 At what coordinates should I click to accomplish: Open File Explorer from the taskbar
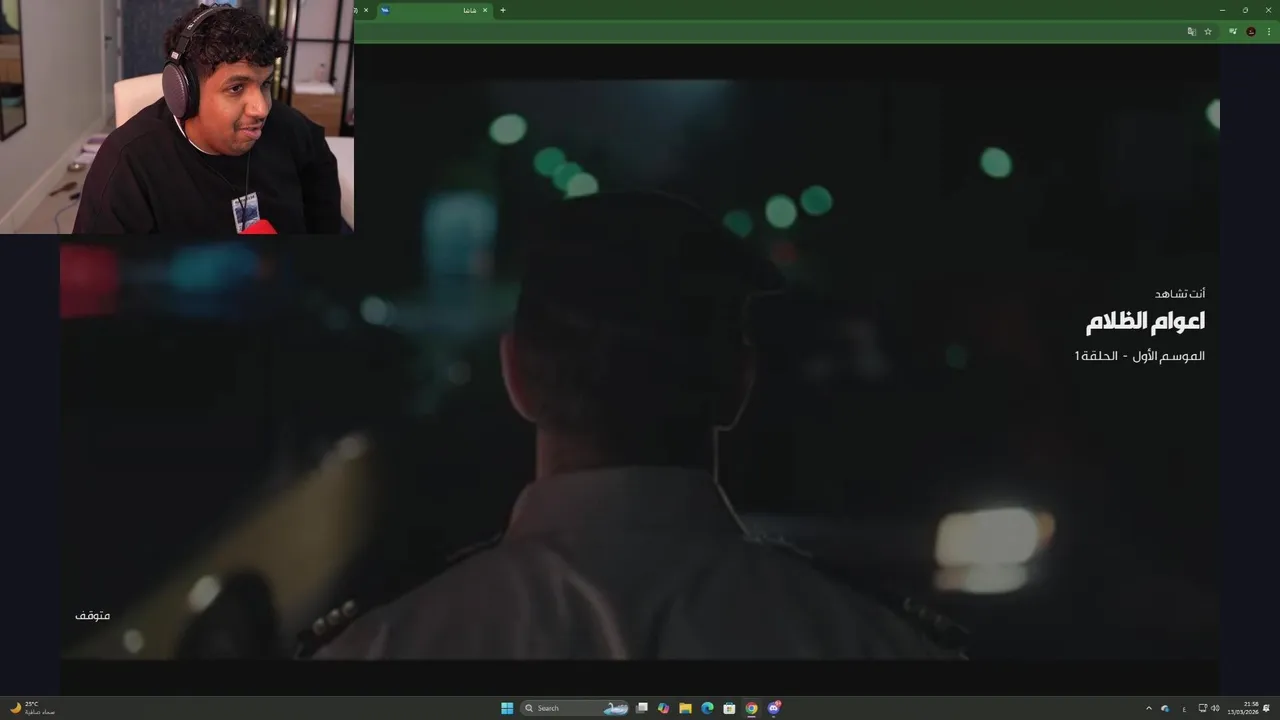[x=685, y=708]
